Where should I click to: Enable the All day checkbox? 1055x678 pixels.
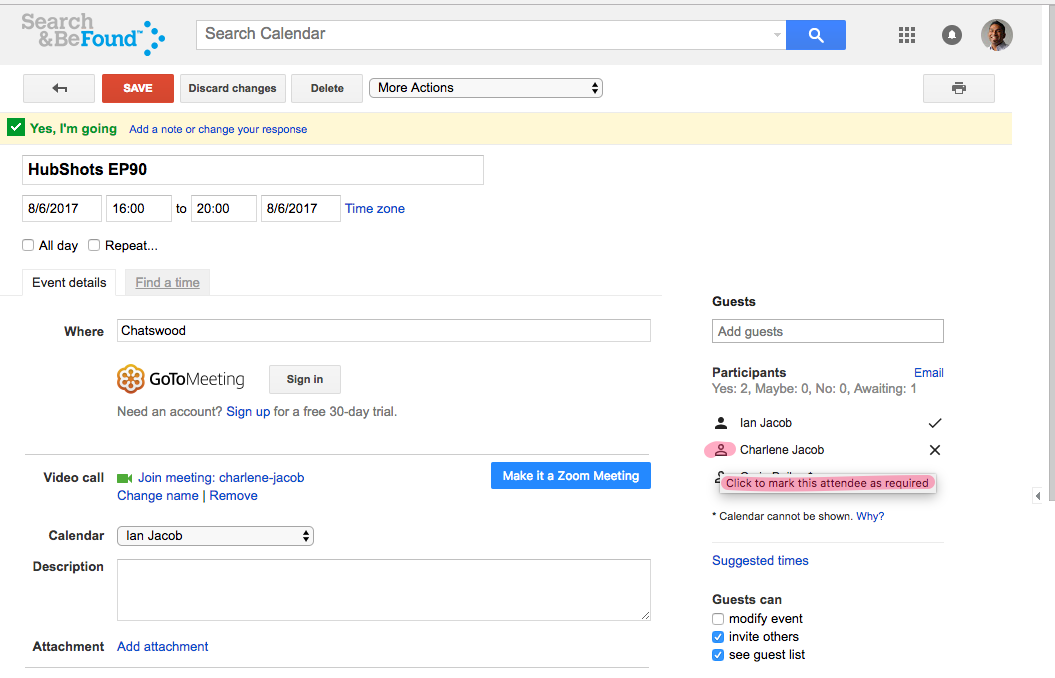[28, 245]
